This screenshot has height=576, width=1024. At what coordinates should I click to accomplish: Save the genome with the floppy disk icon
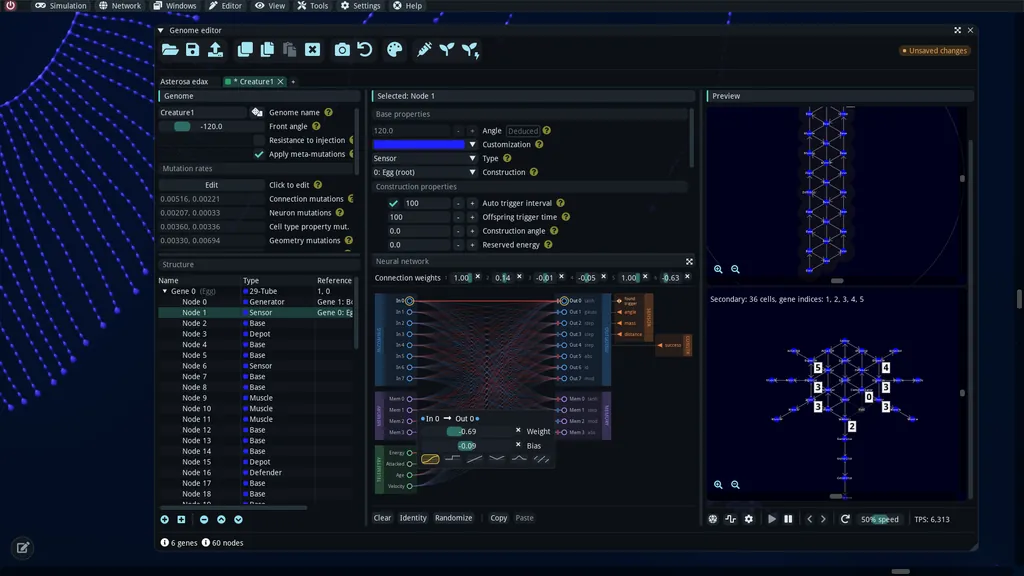click(192, 50)
